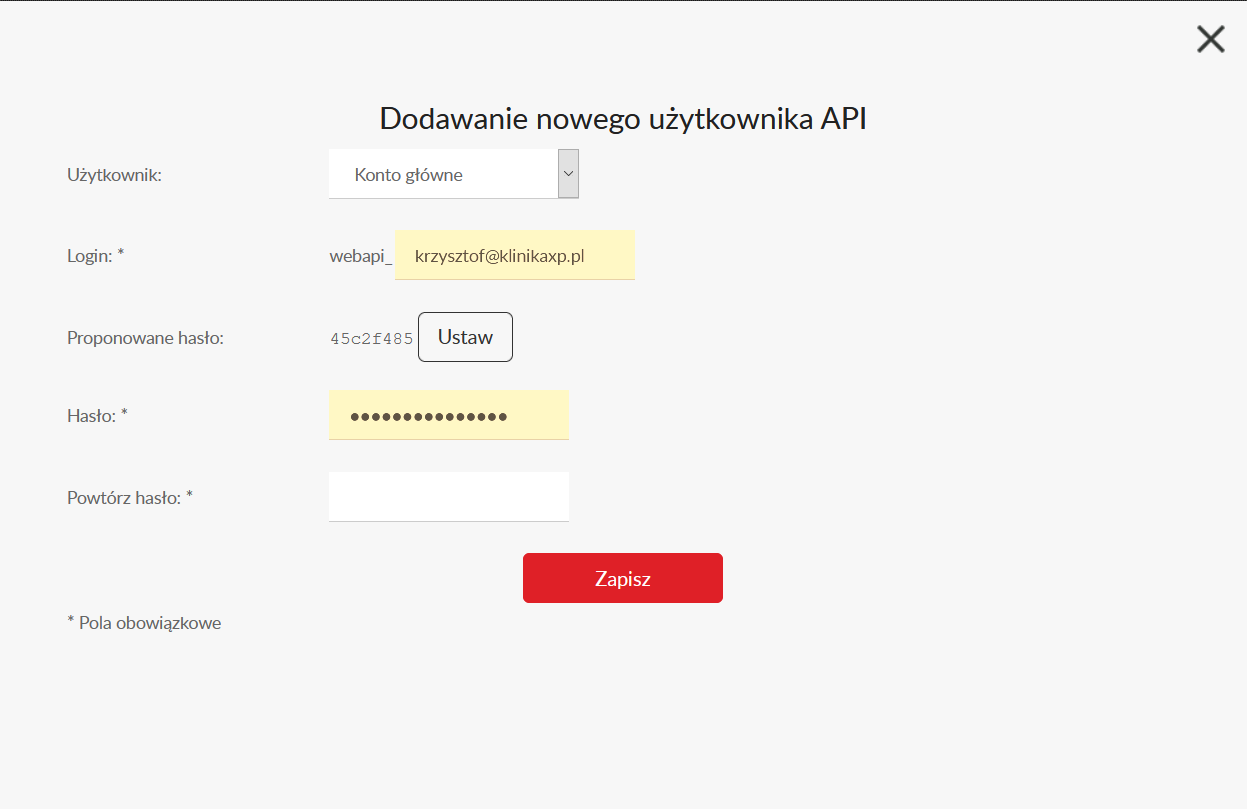Open the Użytkownik dropdown arrow
Image resolution: width=1247 pixels, height=809 pixels.
(568, 174)
